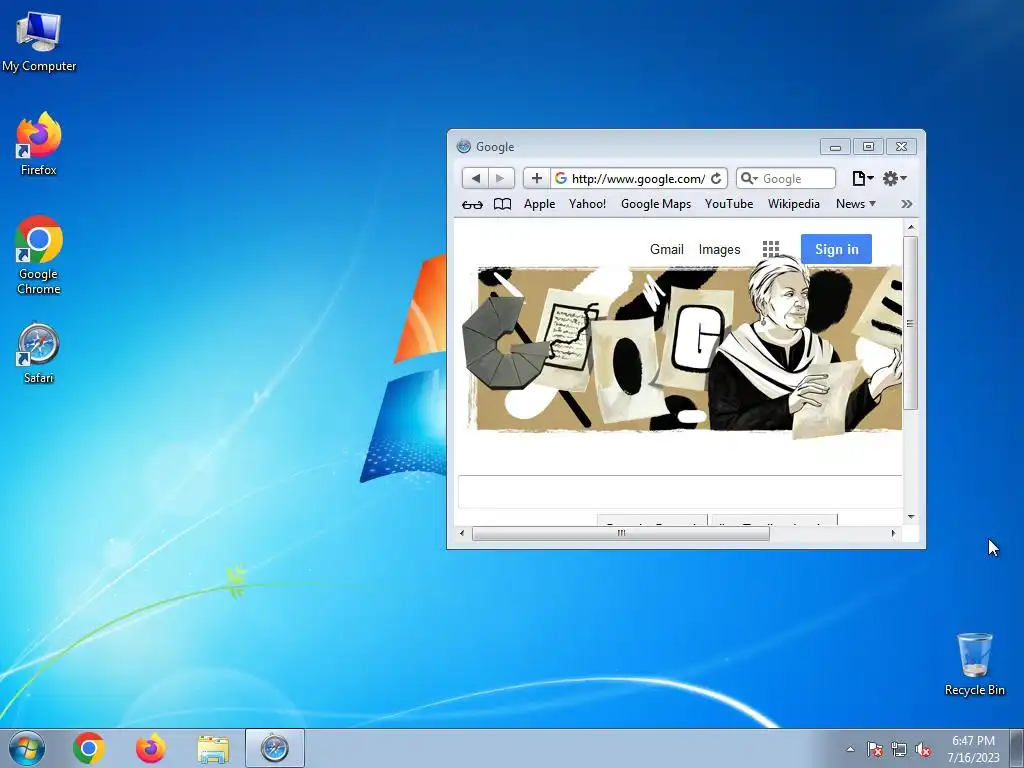Launch Chrome from the taskbar
1024x768 pixels.
[89, 748]
